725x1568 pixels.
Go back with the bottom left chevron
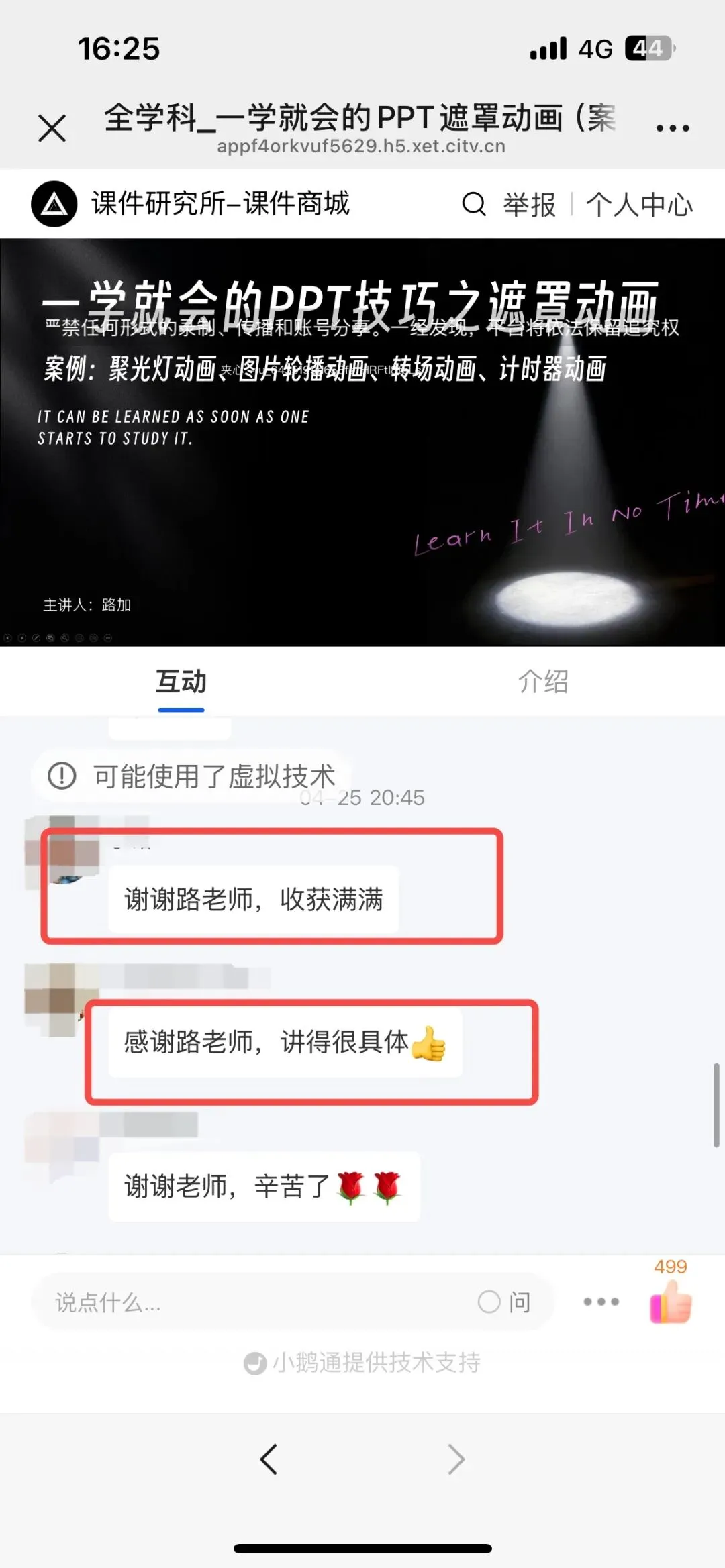(x=269, y=1459)
